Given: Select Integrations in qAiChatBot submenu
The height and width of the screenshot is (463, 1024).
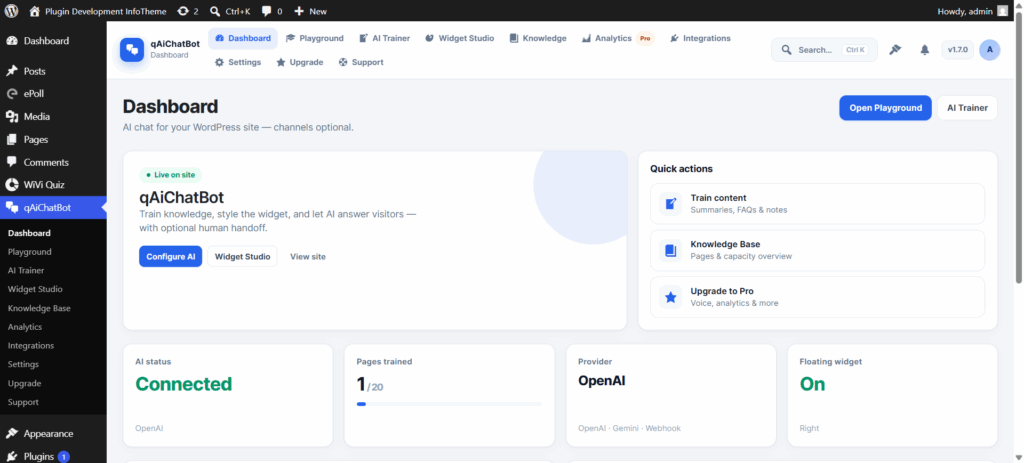Looking at the screenshot, I should (x=31, y=345).
